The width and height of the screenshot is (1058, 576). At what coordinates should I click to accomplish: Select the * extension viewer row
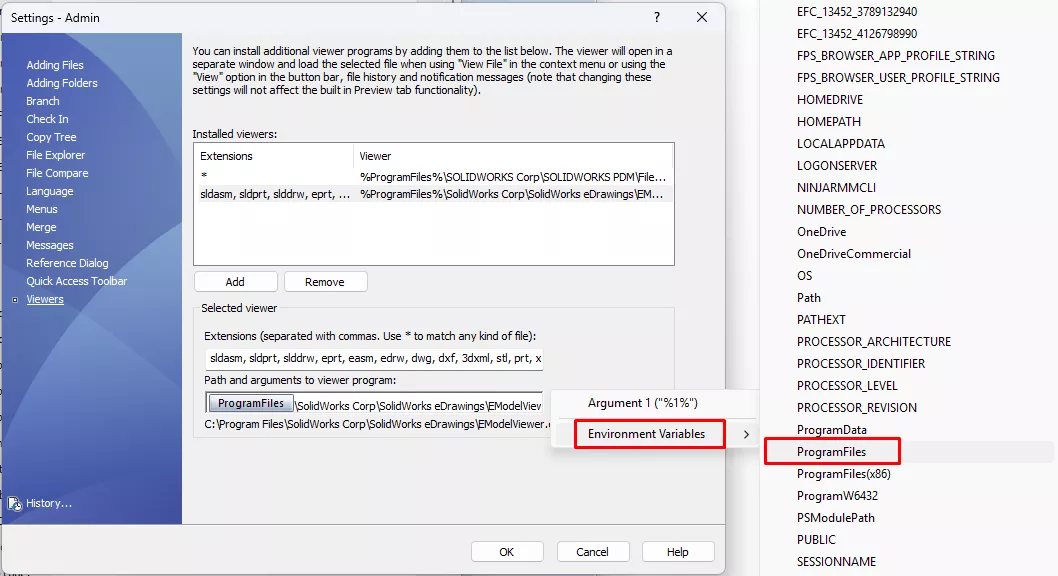(x=433, y=177)
